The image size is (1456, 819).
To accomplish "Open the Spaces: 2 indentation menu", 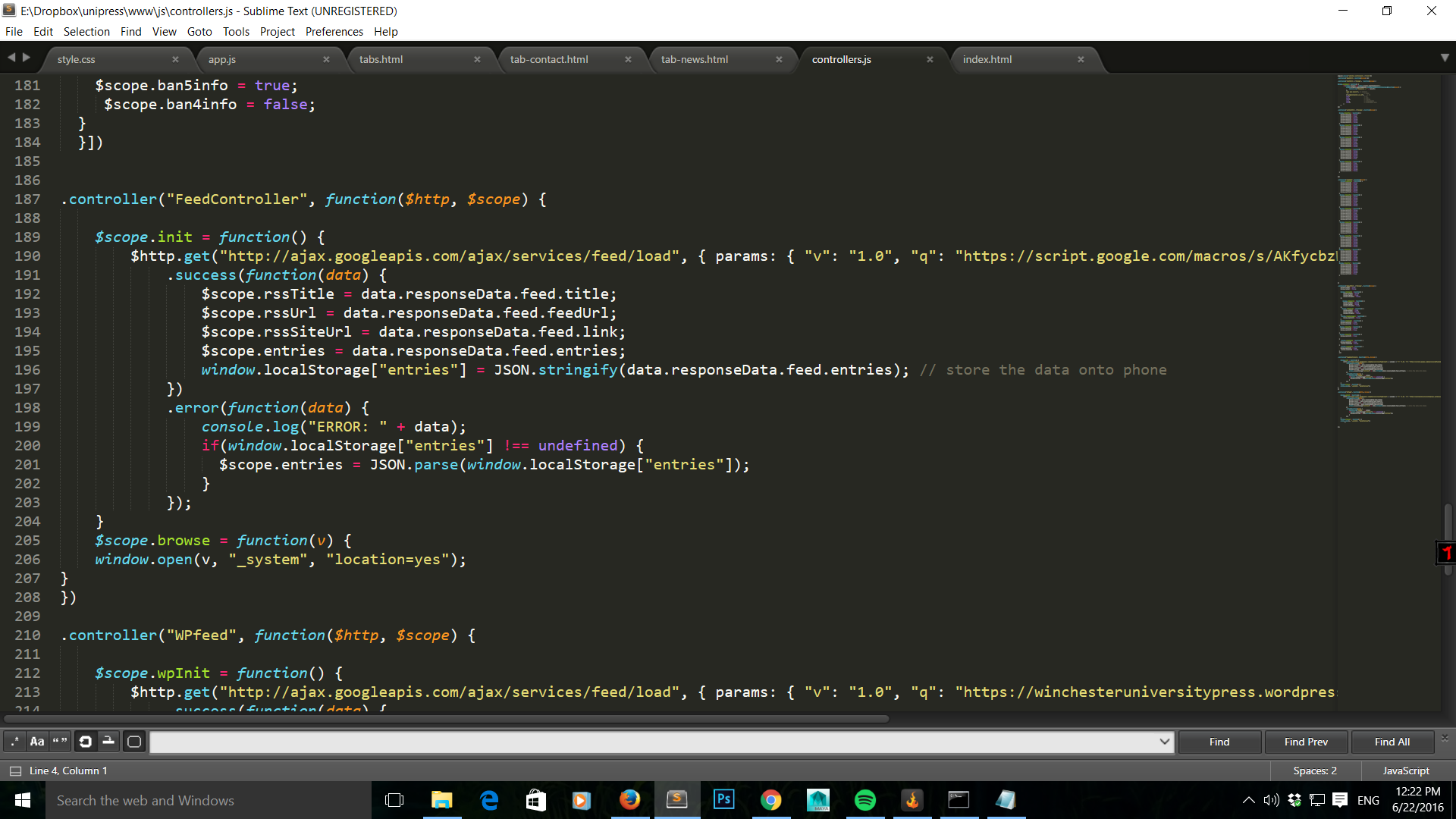I will click(1315, 770).
